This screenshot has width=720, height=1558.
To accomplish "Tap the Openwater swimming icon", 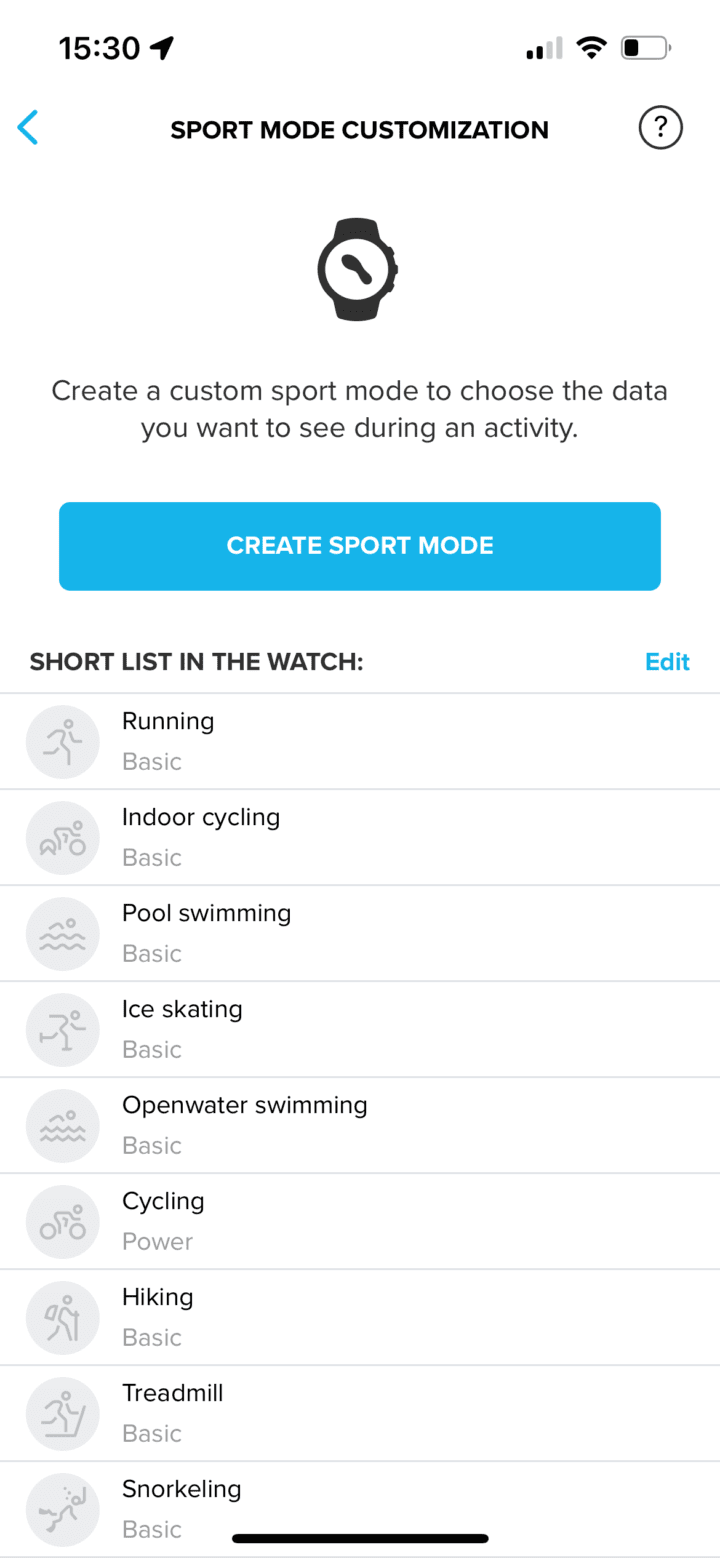I will (62, 1125).
